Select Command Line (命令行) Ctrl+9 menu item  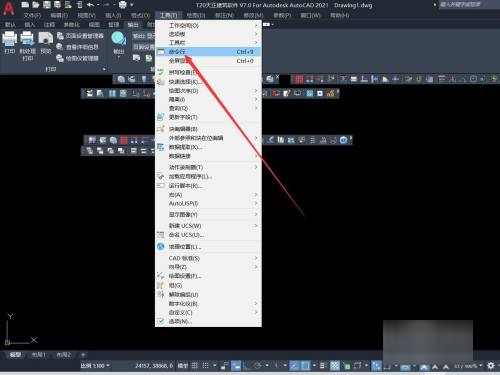pyautogui.click(x=208, y=52)
